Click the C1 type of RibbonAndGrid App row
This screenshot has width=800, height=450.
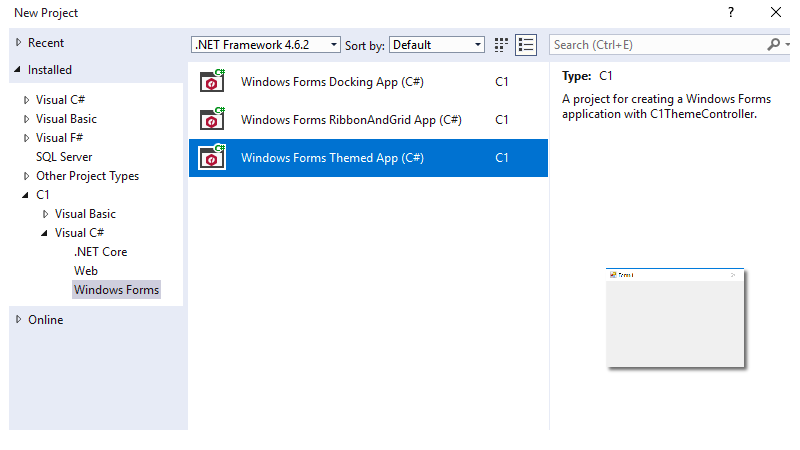[502, 119]
